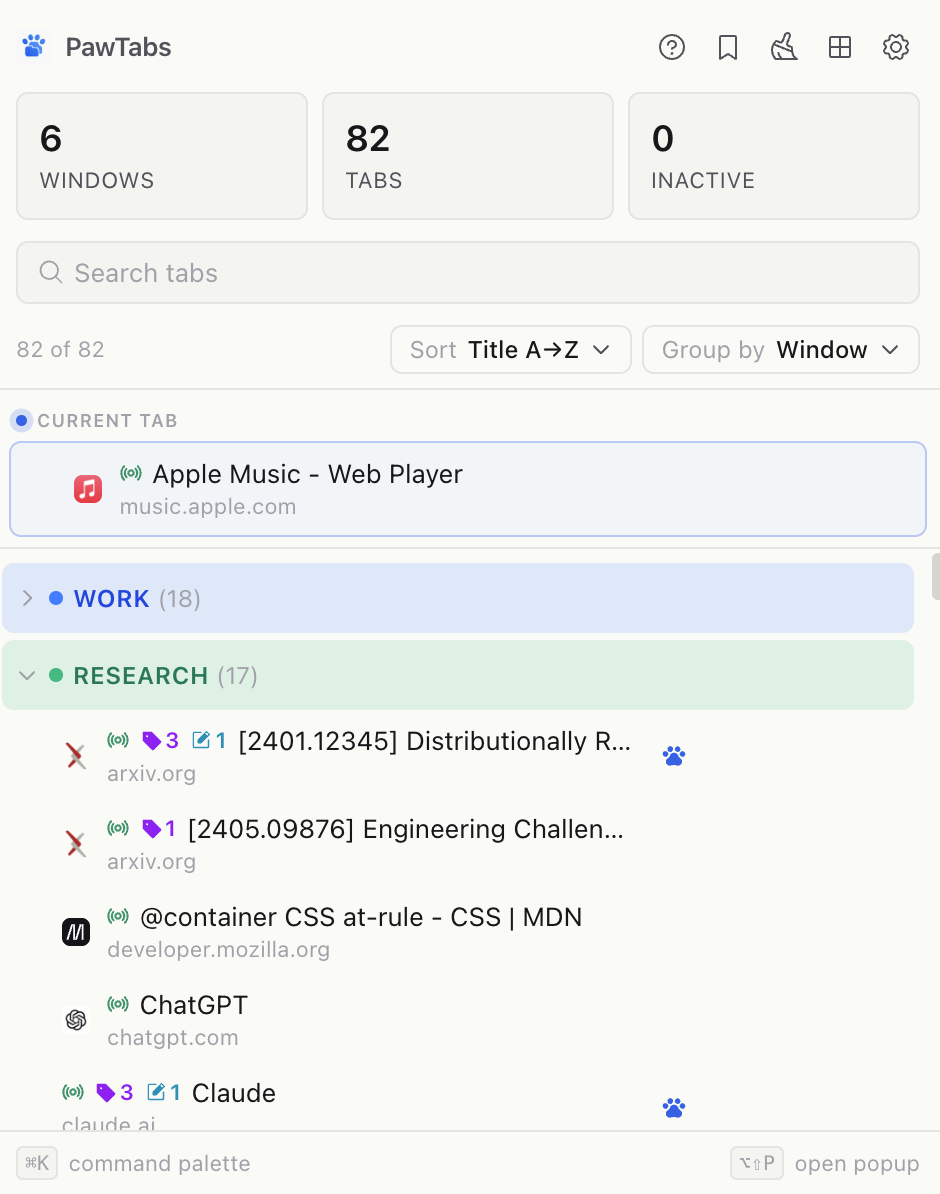Click the music.apple.com URL text
940x1194 pixels.
(208, 506)
